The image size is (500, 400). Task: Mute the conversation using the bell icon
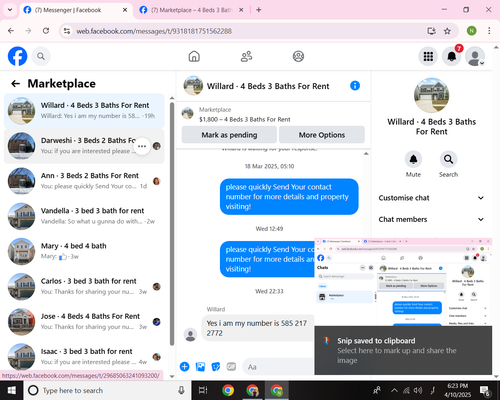pos(413,159)
